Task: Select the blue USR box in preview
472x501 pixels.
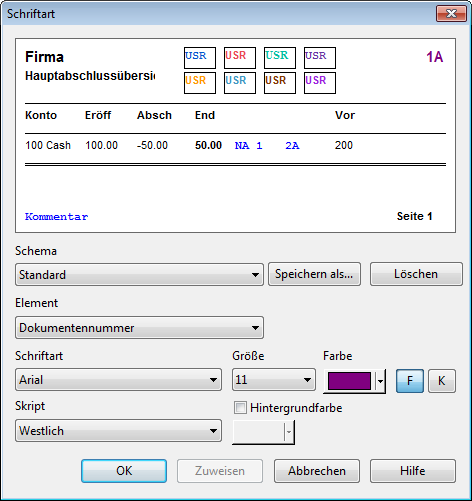Action: (x=200, y=58)
